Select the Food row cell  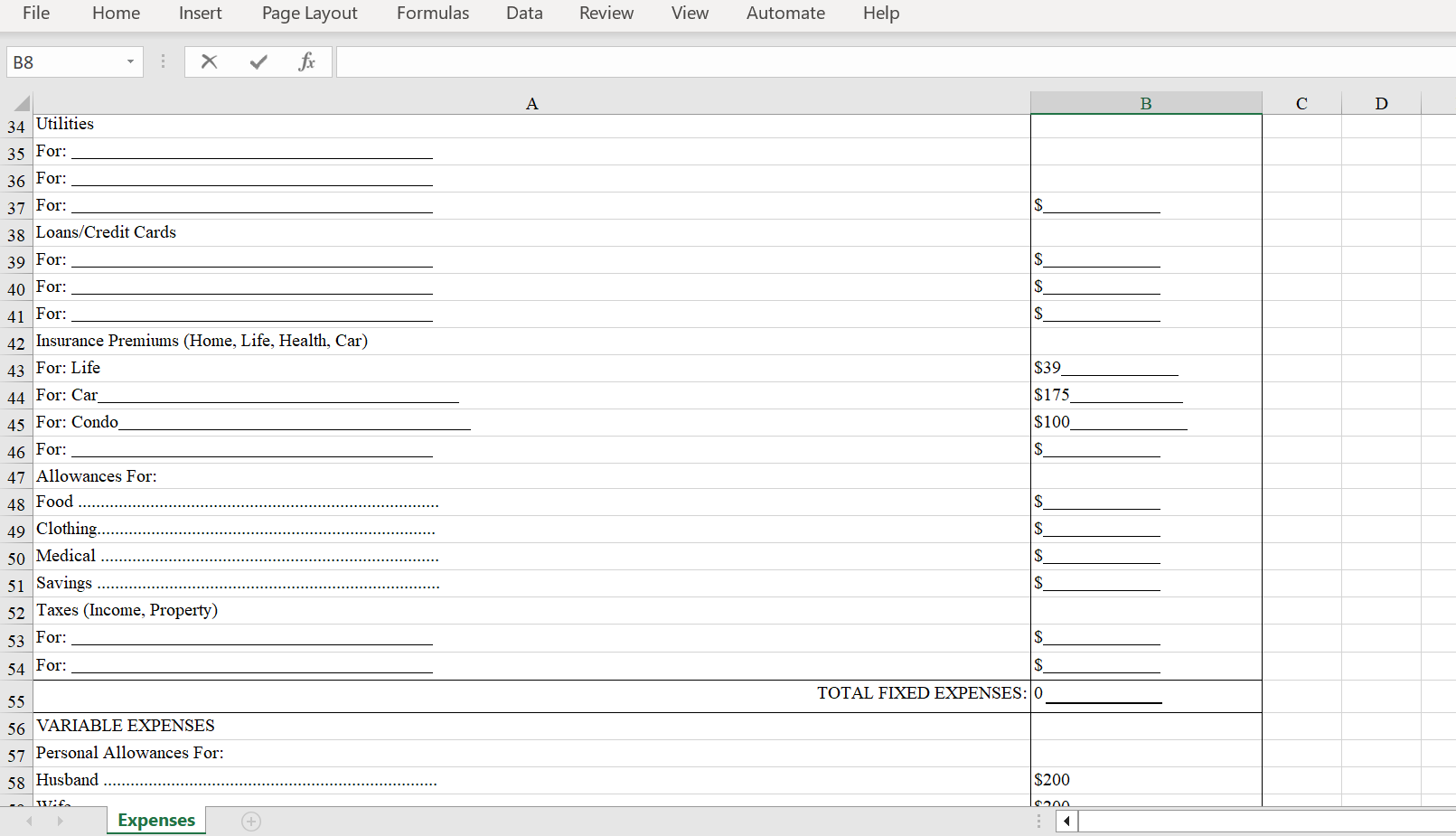tap(531, 503)
